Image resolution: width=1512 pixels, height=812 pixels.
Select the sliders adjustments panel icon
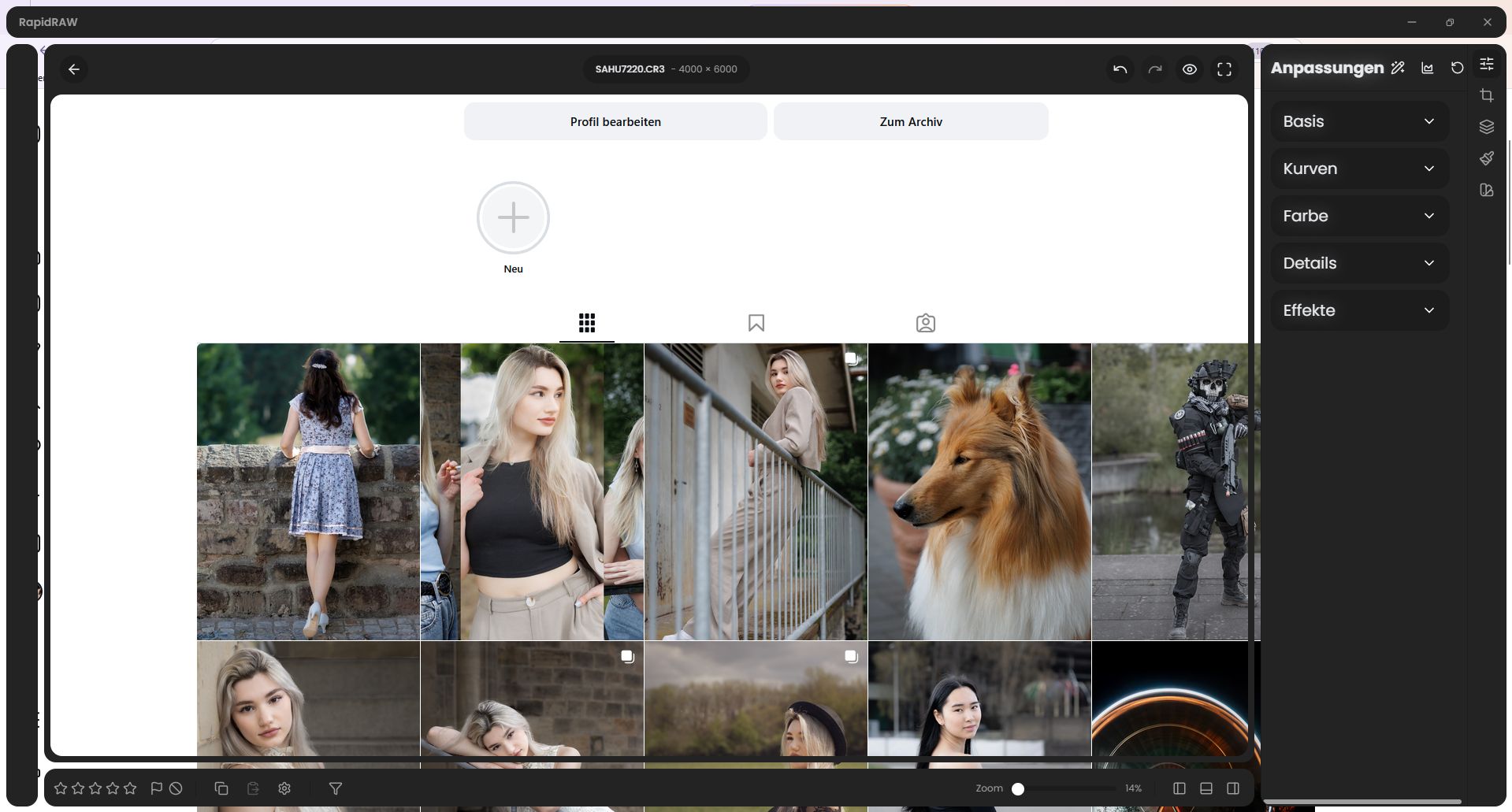pyautogui.click(x=1487, y=64)
